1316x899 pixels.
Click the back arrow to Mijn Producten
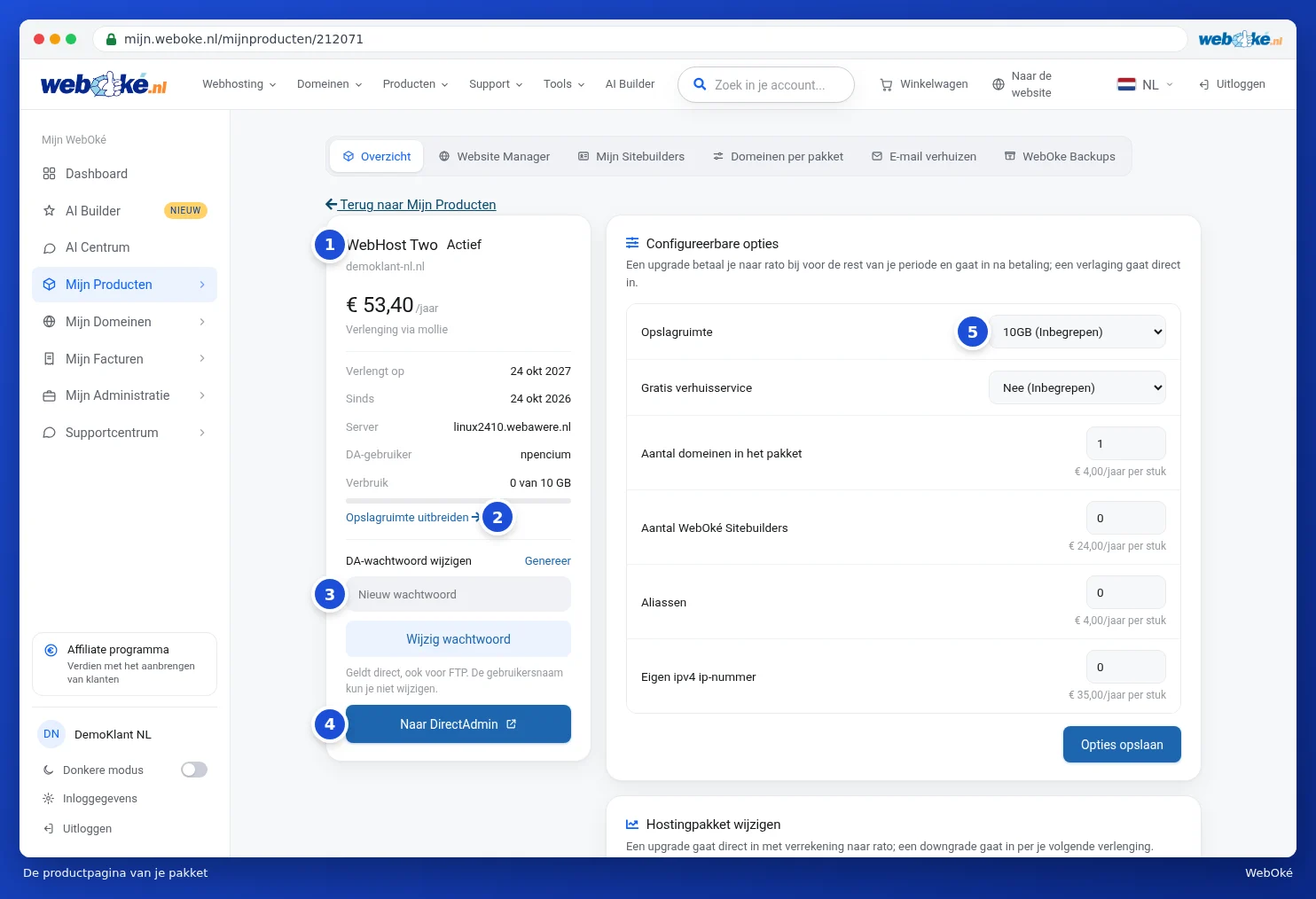pyautogui.click(x=332, y=205)
